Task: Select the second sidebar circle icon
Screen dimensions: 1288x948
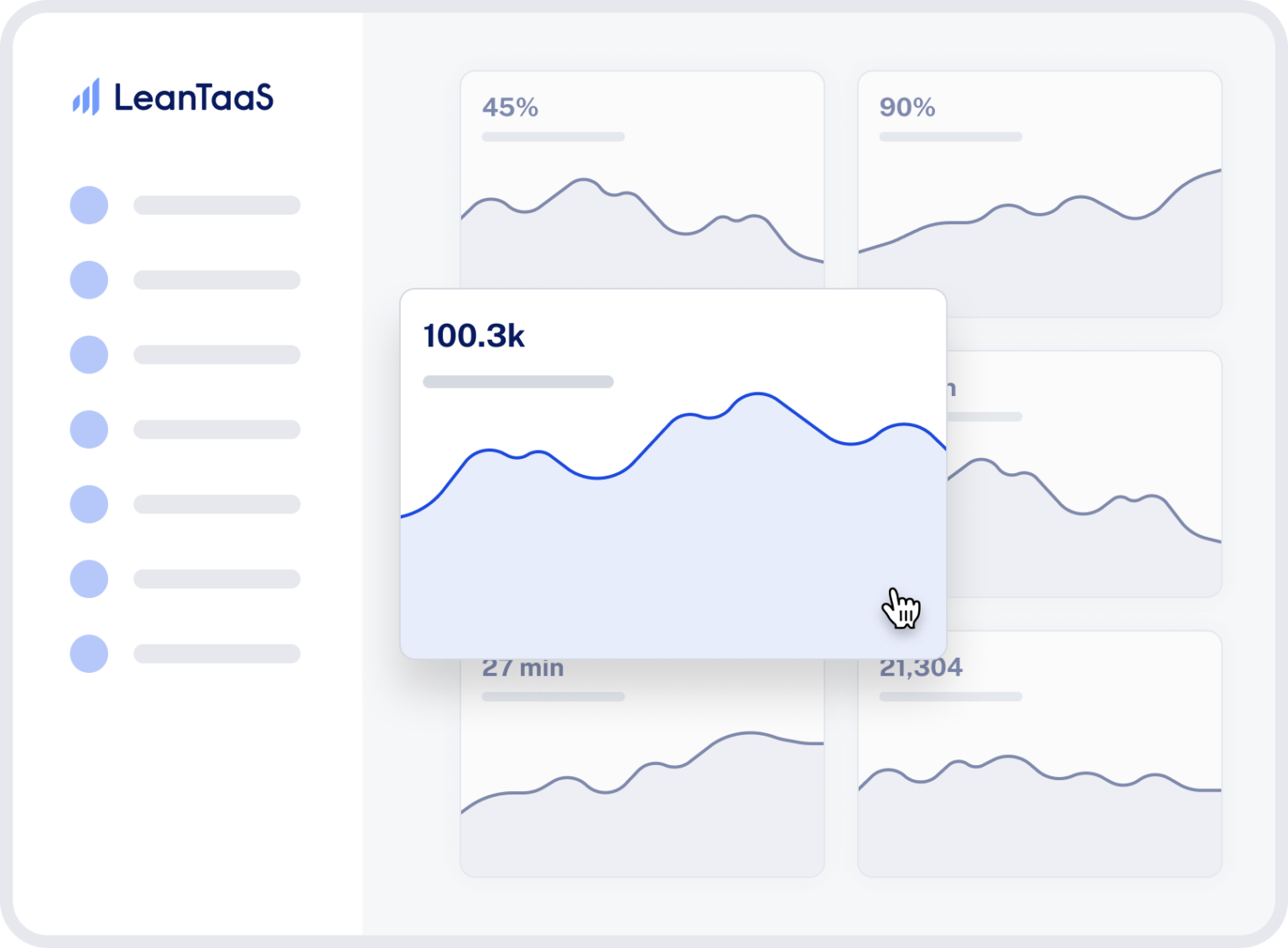Action: pyautogui.click(x=89, y=280)
